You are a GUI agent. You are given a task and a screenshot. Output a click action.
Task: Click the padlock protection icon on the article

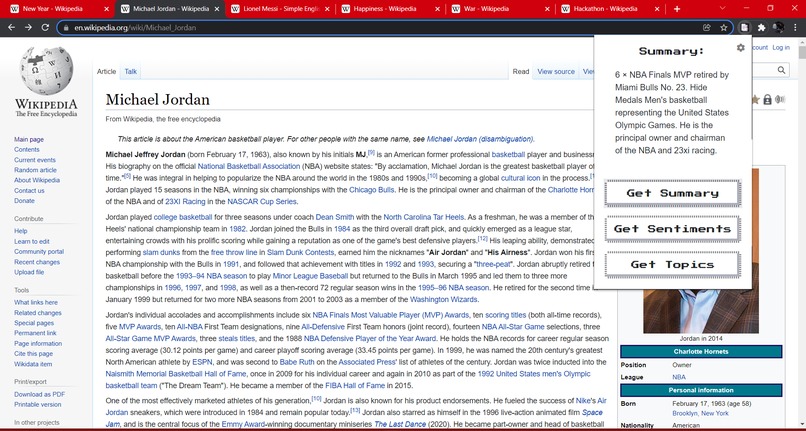tap(767, 100)
